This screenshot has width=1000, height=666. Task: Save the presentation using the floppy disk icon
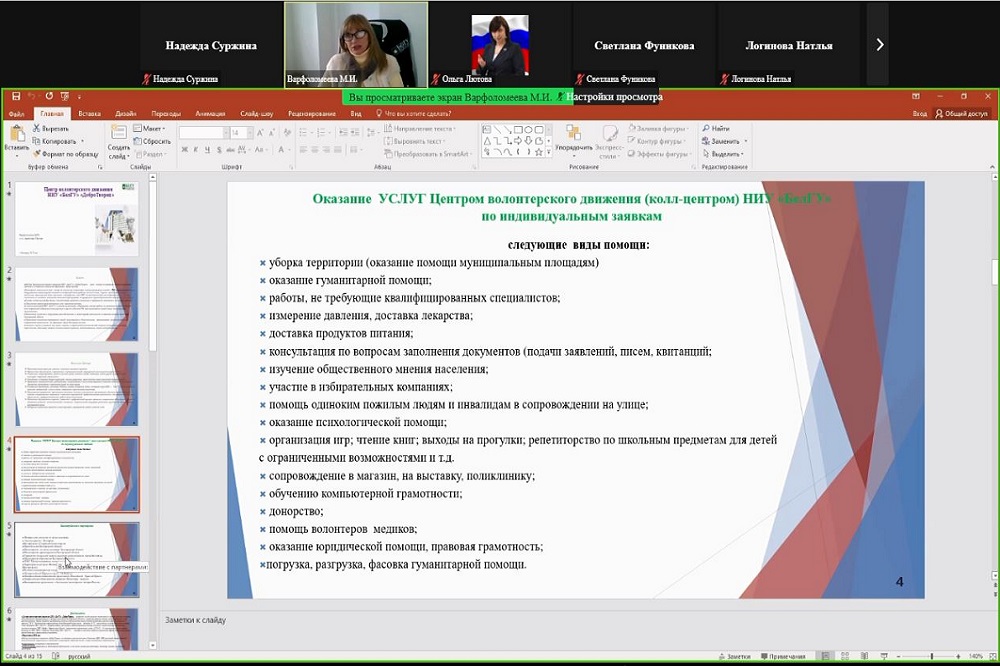[x=17, y=96]
